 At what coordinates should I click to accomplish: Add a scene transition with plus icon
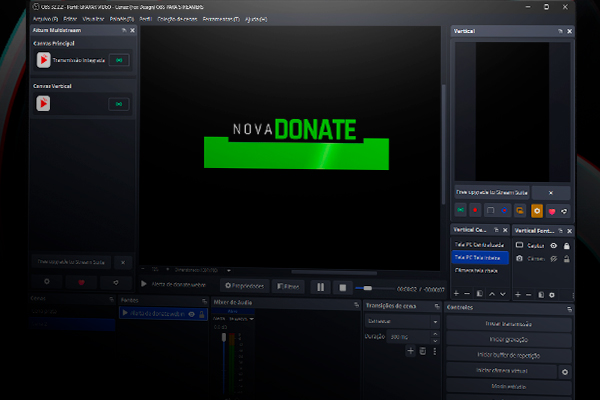click(411, 351)
